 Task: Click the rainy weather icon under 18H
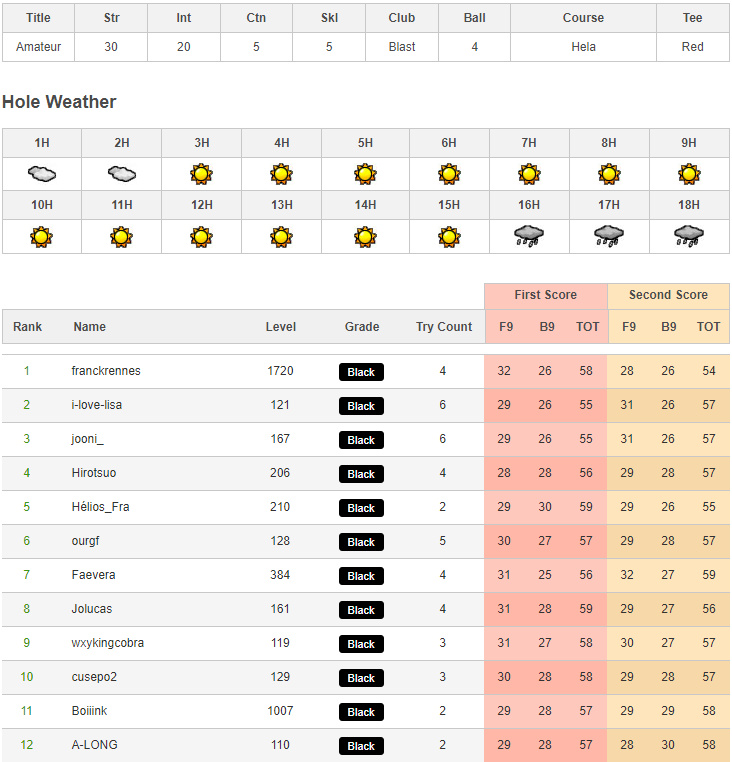pyautogui.click(x=689, y=236)
